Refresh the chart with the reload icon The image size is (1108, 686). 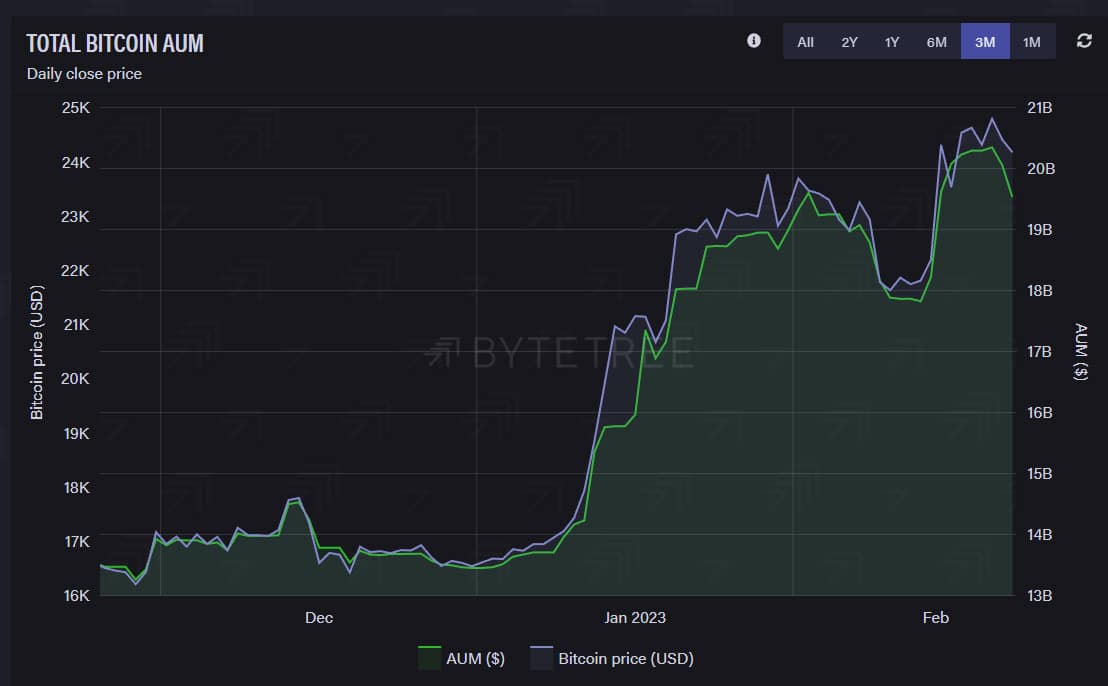tap(1084, 41)
